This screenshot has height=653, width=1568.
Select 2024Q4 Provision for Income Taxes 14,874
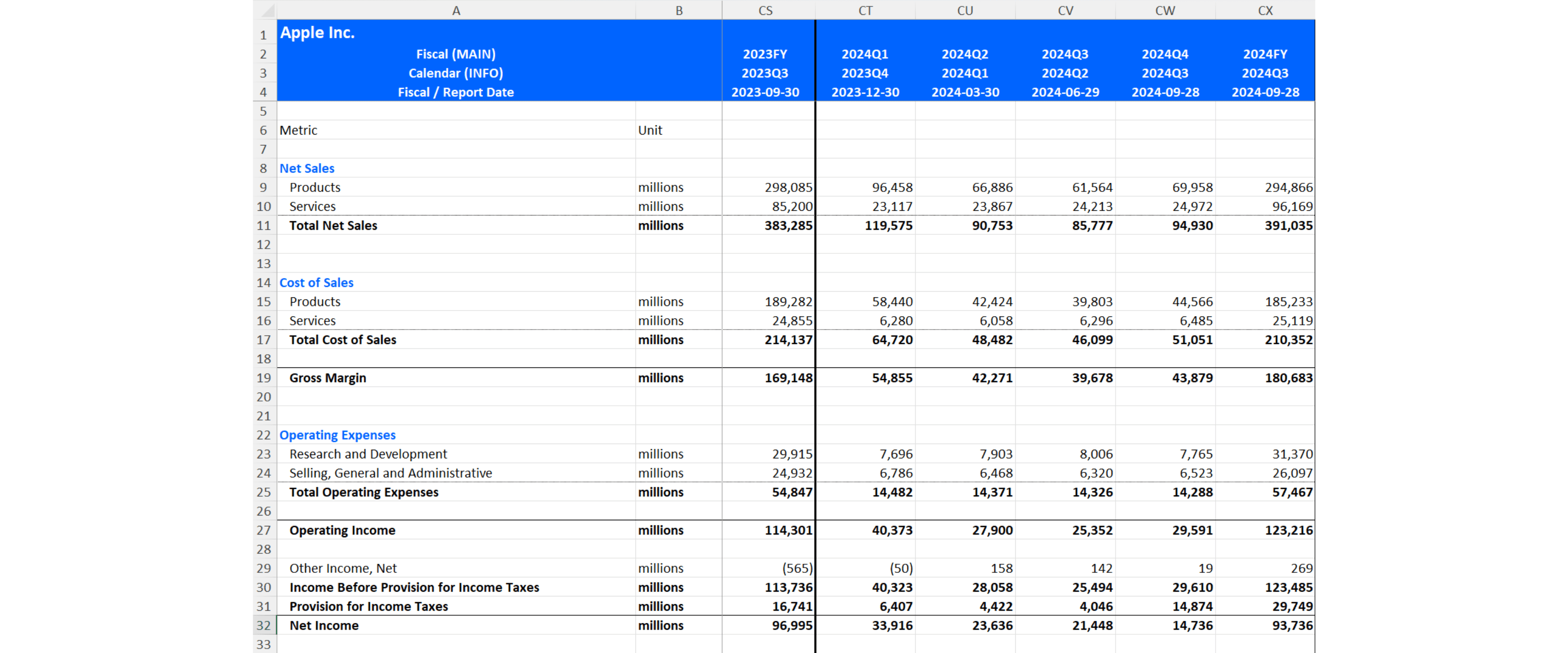[x=1192, y=606]
